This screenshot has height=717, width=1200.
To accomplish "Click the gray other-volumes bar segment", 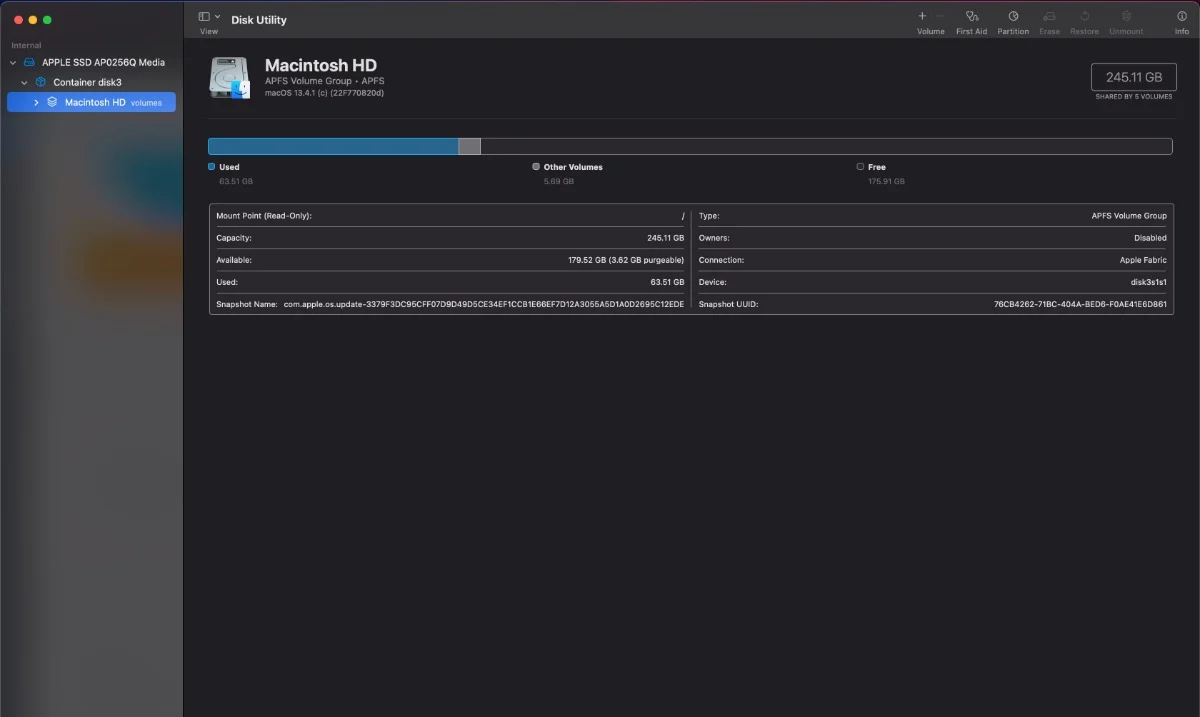I will (469, 146).
